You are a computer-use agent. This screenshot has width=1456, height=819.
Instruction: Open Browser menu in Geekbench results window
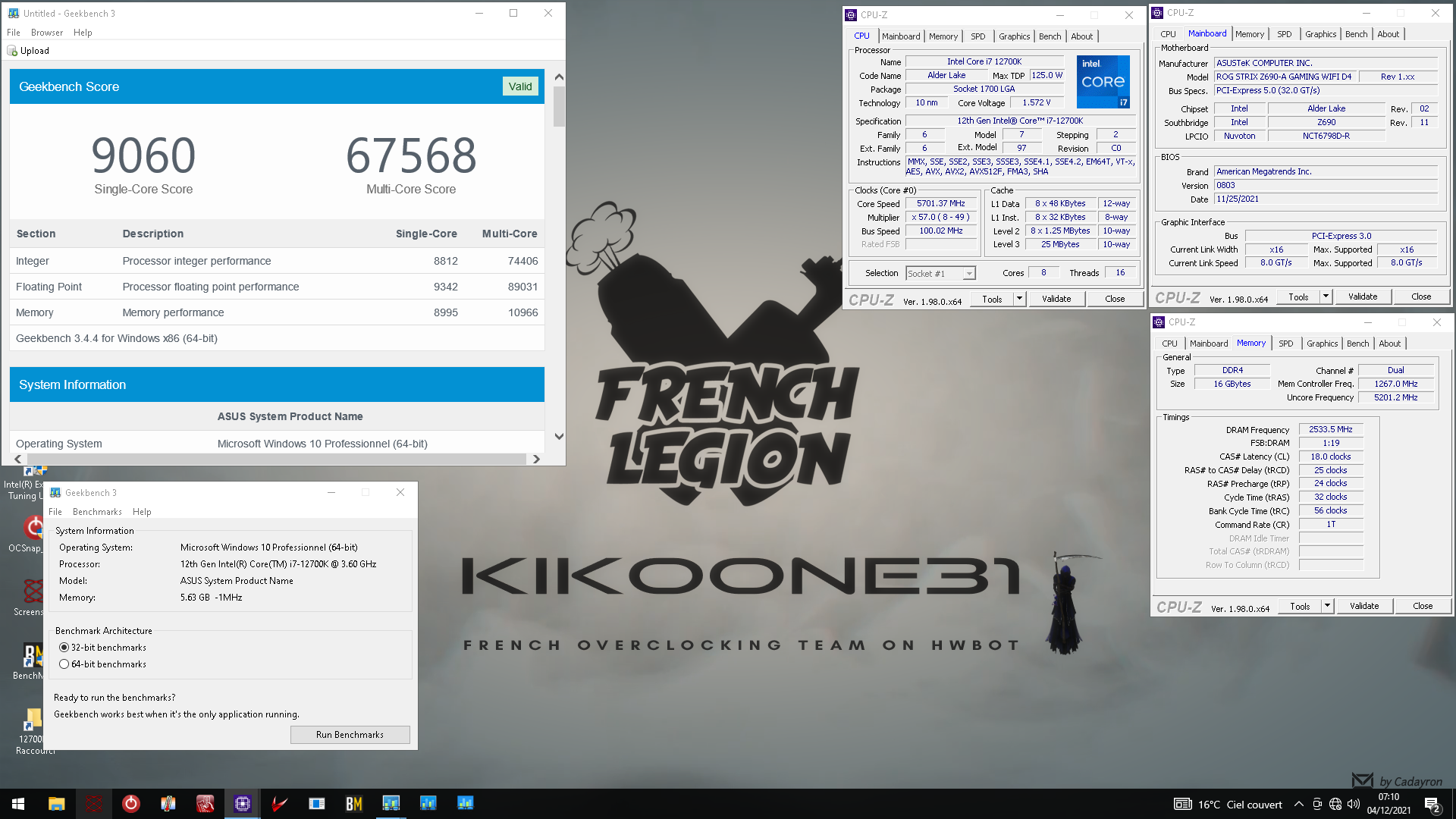47,33
